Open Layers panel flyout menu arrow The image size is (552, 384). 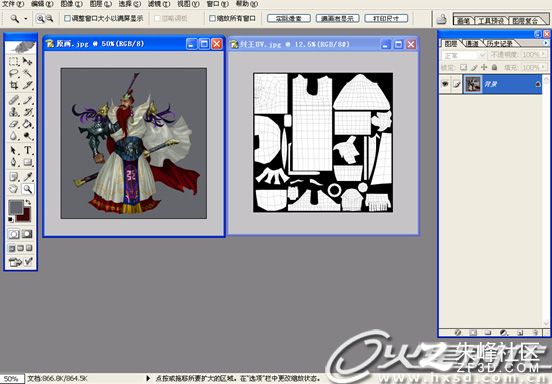click(546, 43)
